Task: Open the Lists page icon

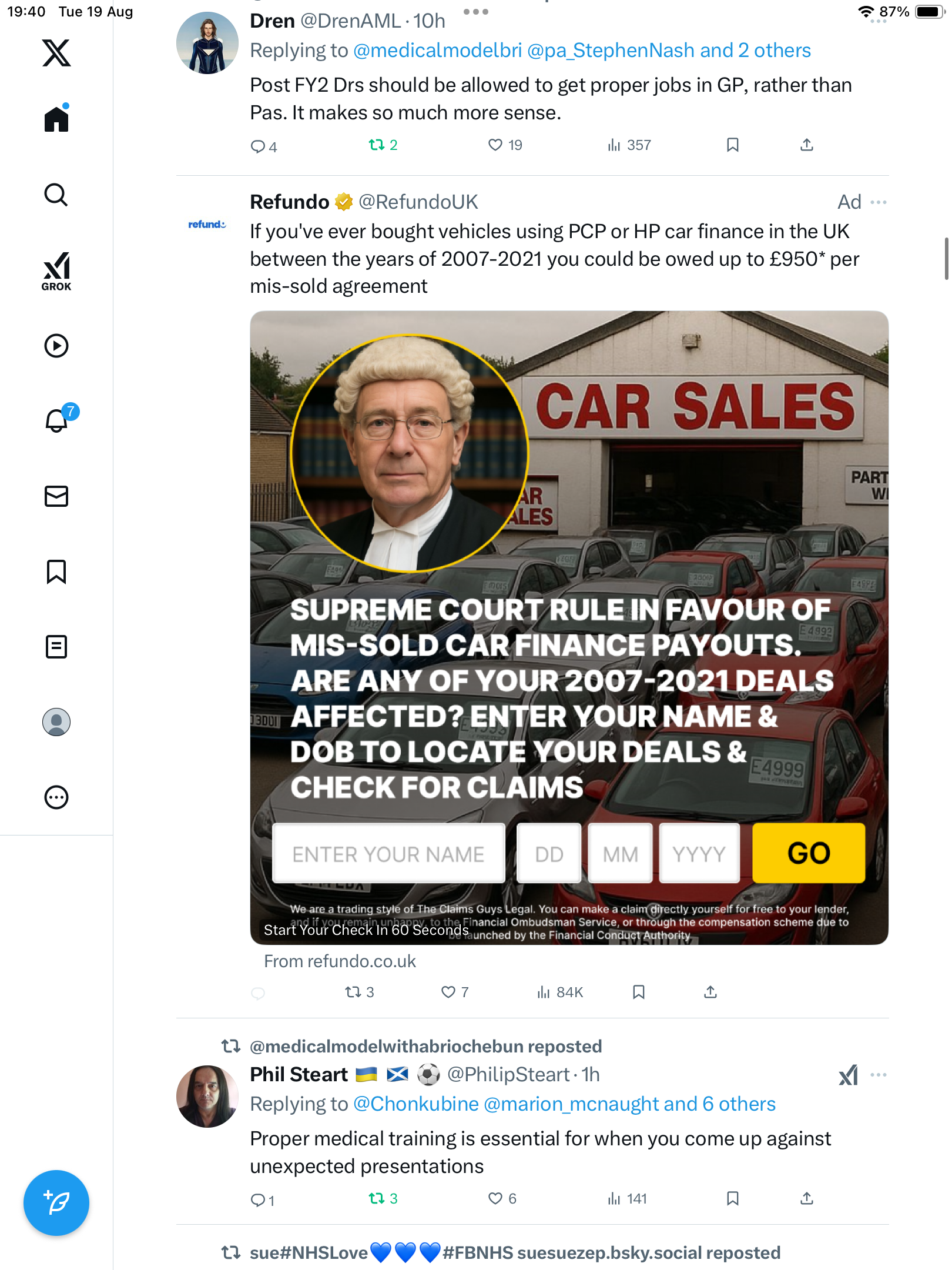Action: [x=56, y=647]
